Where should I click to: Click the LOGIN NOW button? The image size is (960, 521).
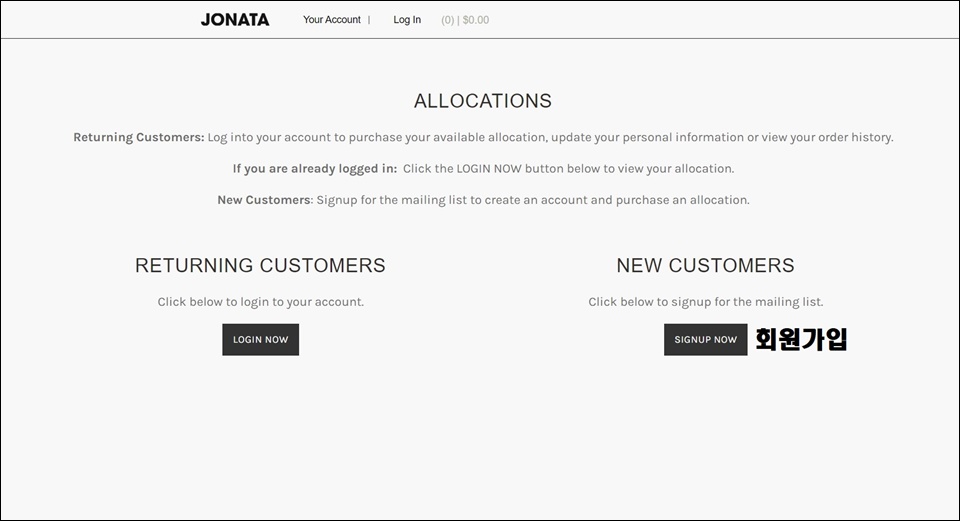(261, 340)
